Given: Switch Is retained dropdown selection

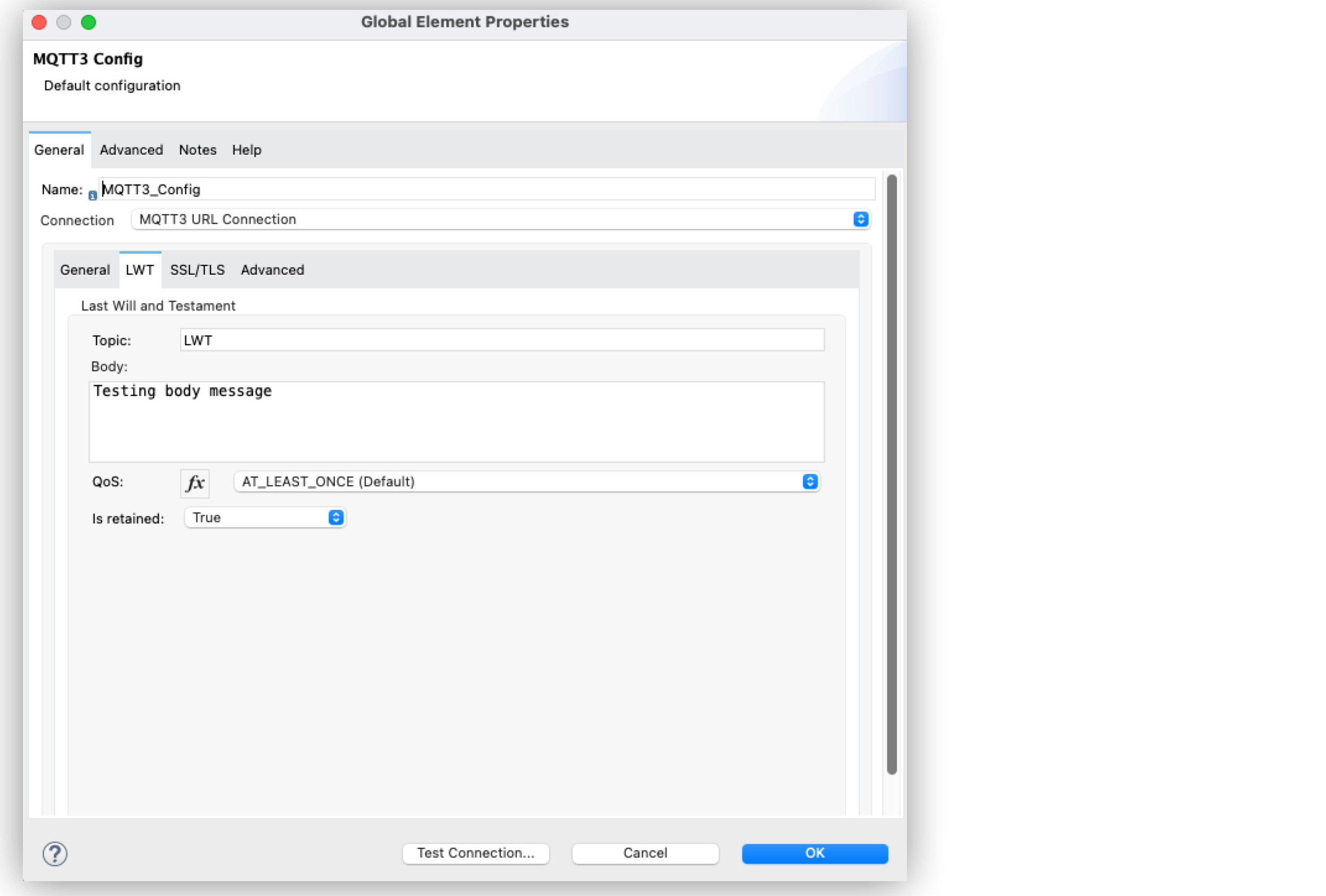Looking at the screenshot, I should 335,518.
